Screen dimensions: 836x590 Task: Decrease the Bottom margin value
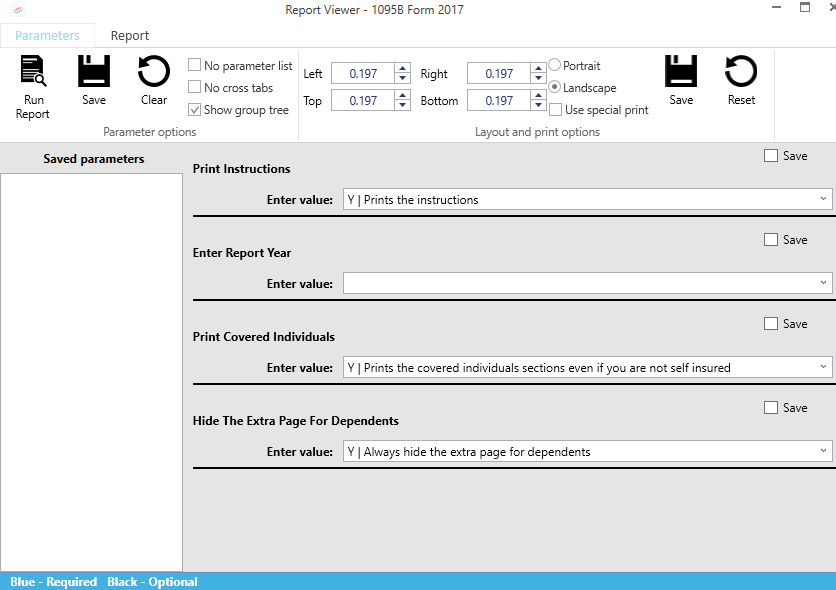538,105
